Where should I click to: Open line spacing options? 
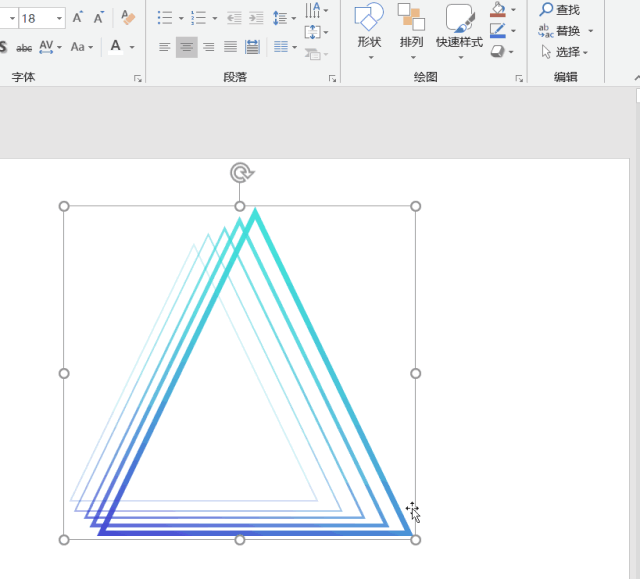coord(284,18)
